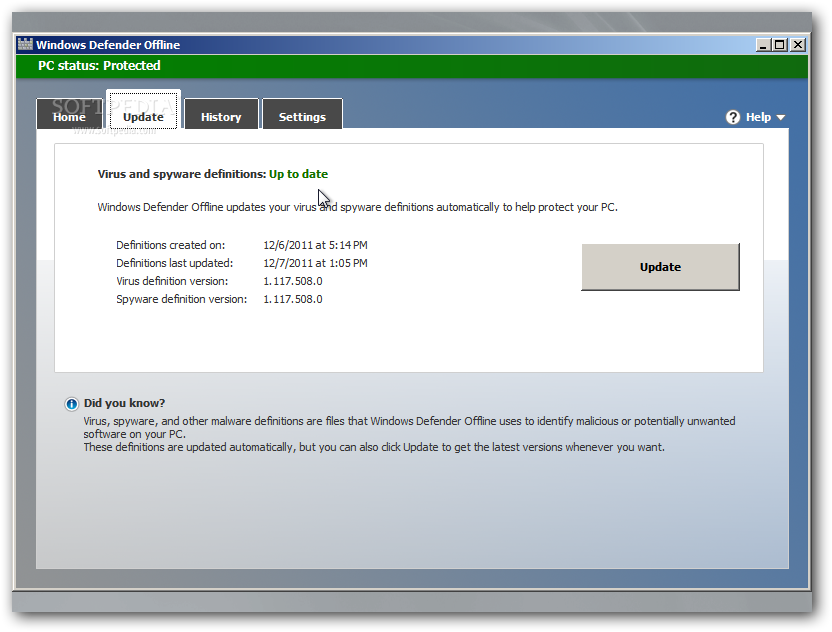Switch to the Home tab

[69, 114]
